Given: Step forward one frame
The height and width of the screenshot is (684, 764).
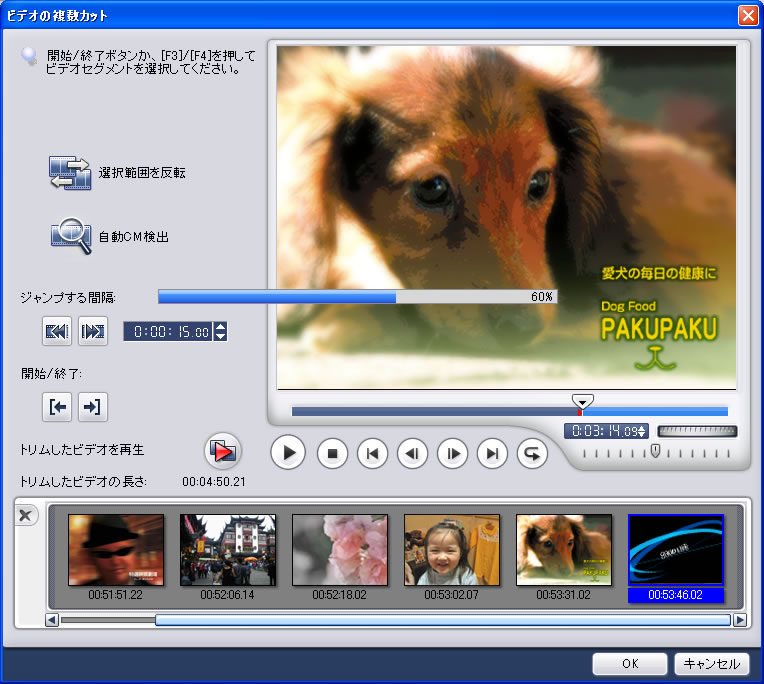Looking at the screenshot, I should (x=453, y=454).
